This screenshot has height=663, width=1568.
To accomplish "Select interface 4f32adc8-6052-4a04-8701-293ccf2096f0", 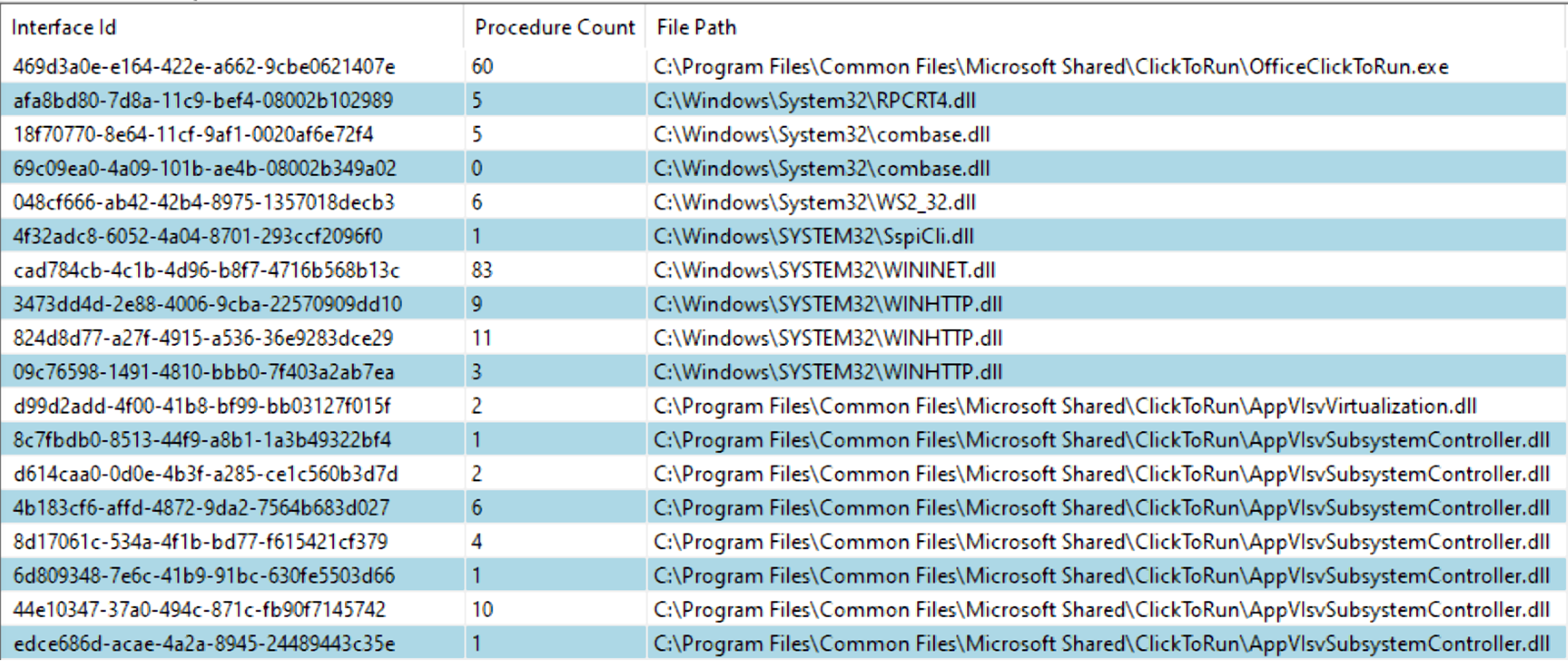I will pos(197,236).
